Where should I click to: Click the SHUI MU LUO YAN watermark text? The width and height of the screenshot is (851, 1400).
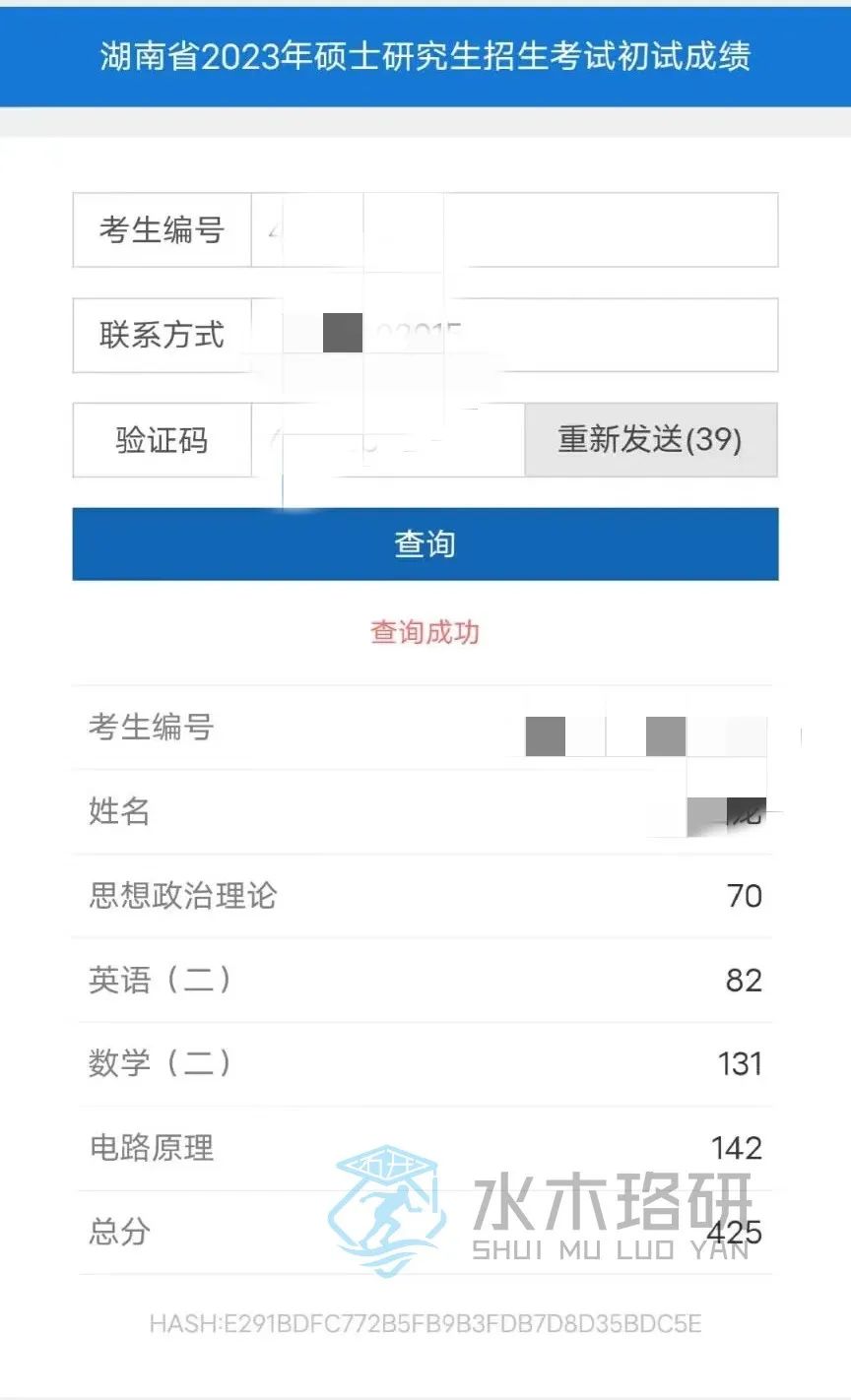611,1250
